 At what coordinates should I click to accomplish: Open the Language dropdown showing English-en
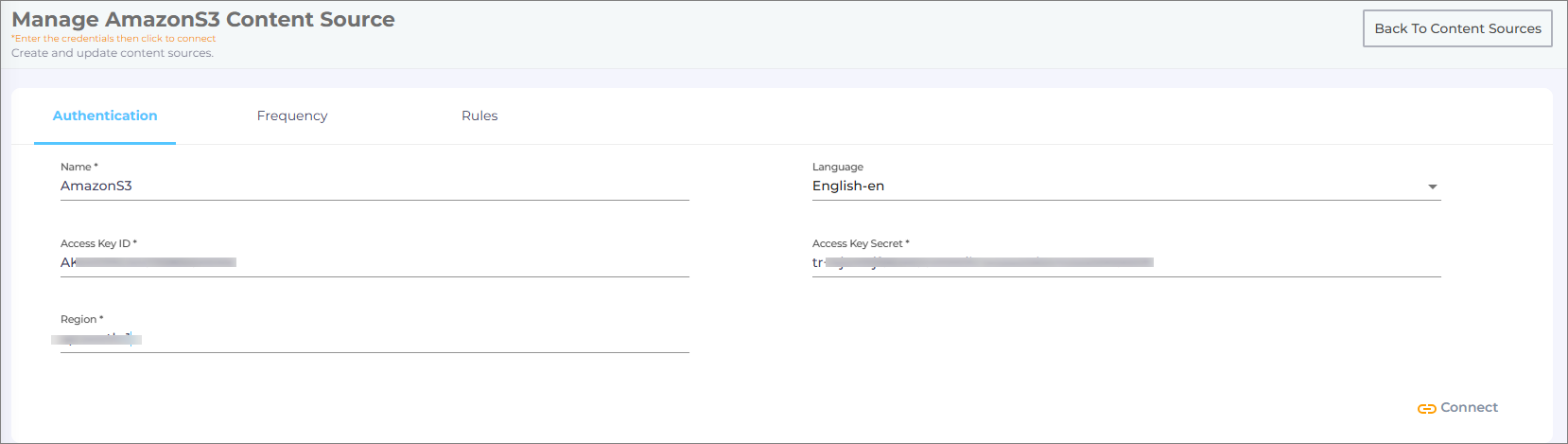(1116, 186)
